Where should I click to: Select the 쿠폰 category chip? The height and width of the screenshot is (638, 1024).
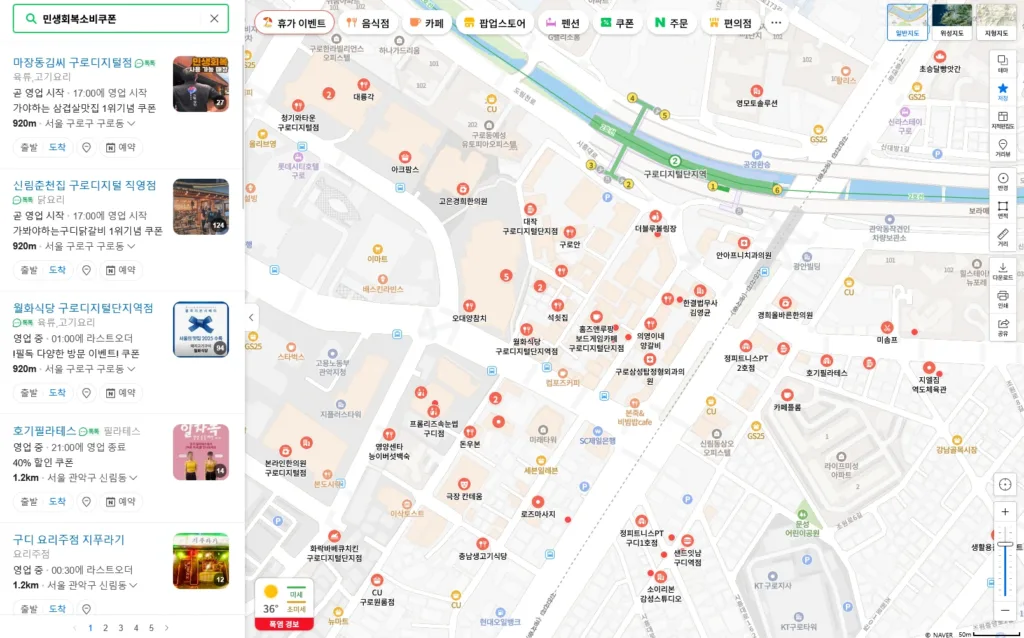(617, 23)
